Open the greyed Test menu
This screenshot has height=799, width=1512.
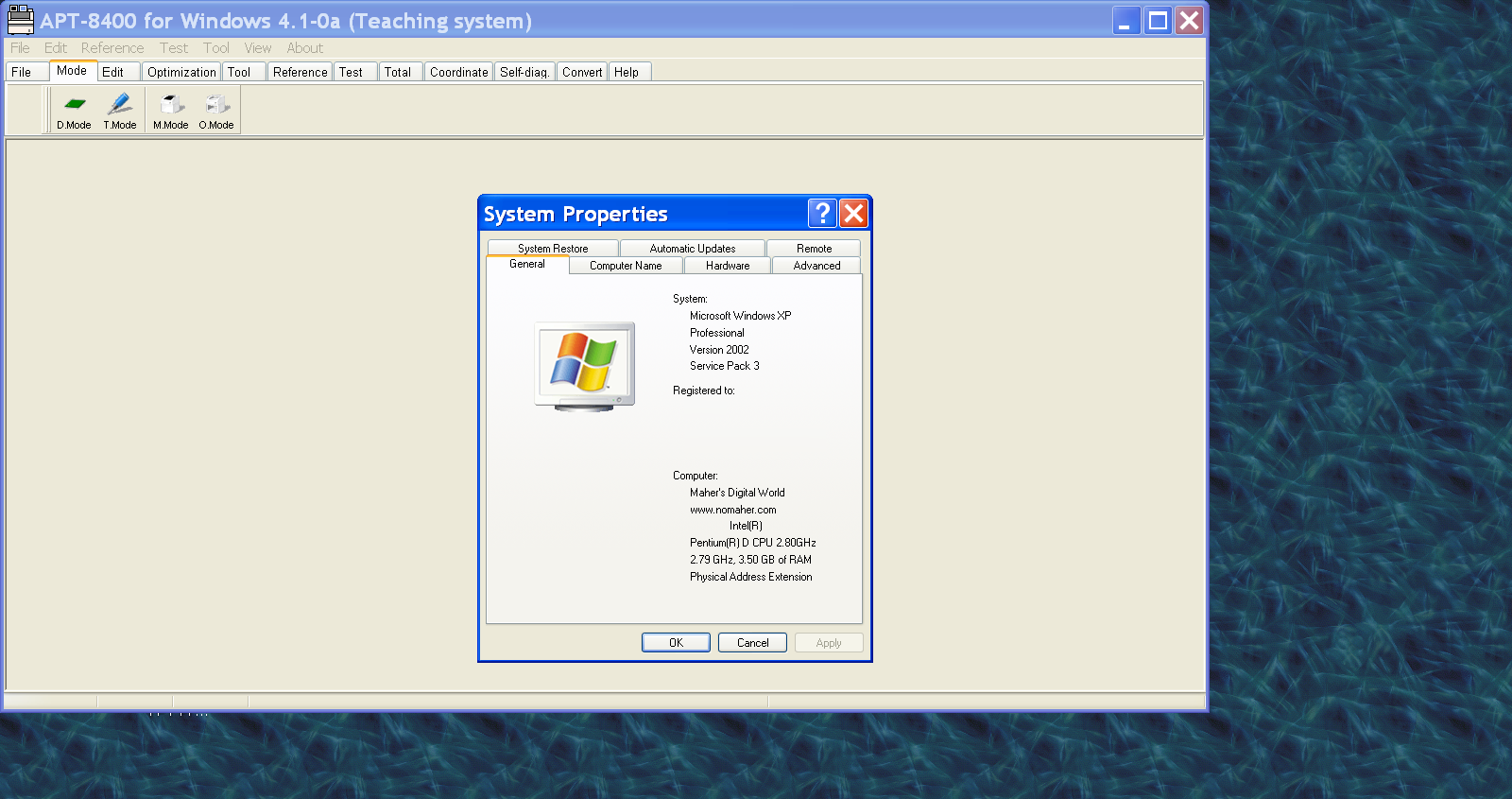coord(174,48)
